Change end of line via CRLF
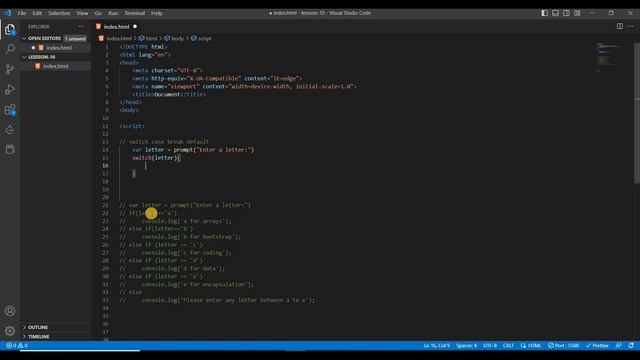The image size is (640, 360). click(508, 345)
